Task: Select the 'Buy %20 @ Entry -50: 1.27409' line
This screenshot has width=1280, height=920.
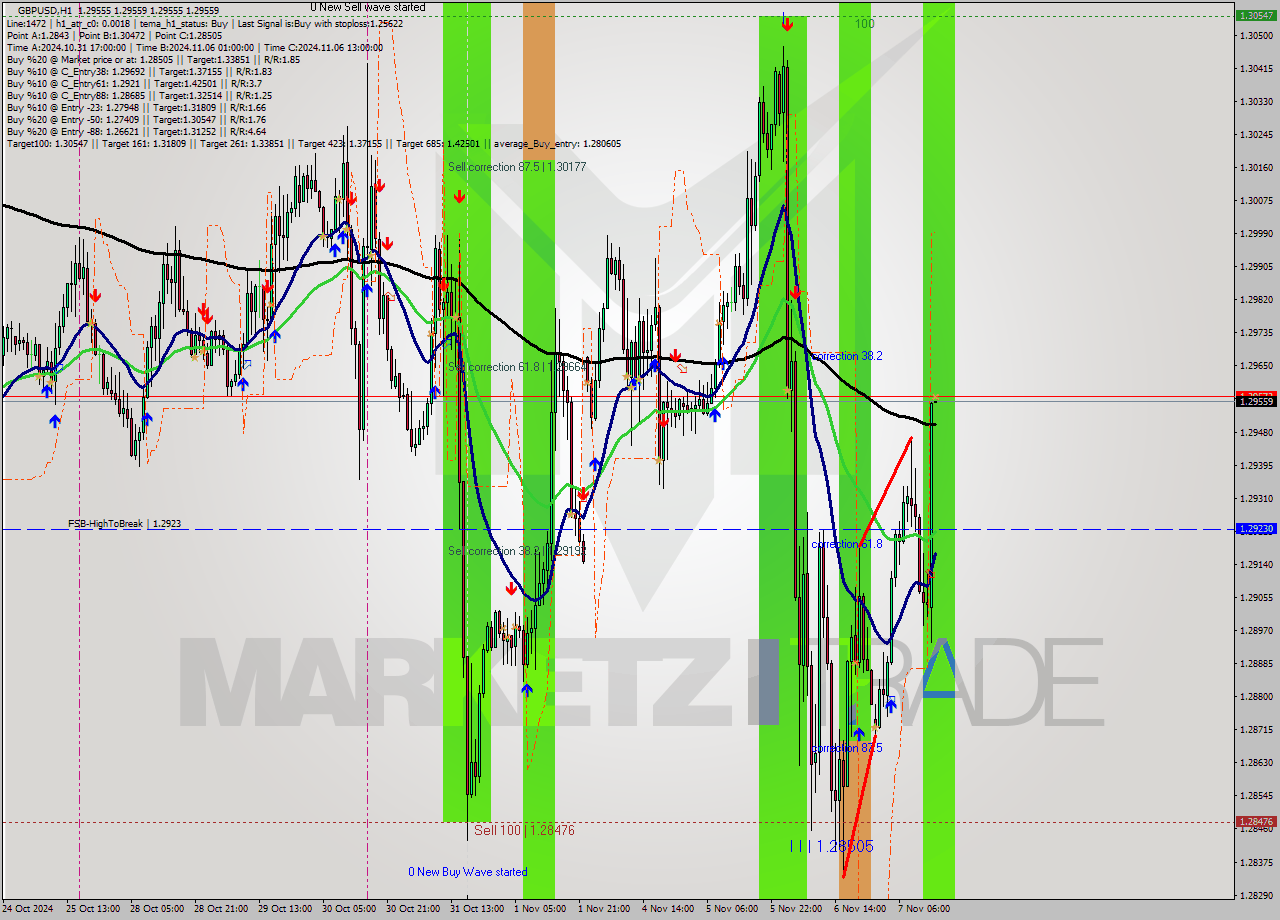Action: pos(136,119)
